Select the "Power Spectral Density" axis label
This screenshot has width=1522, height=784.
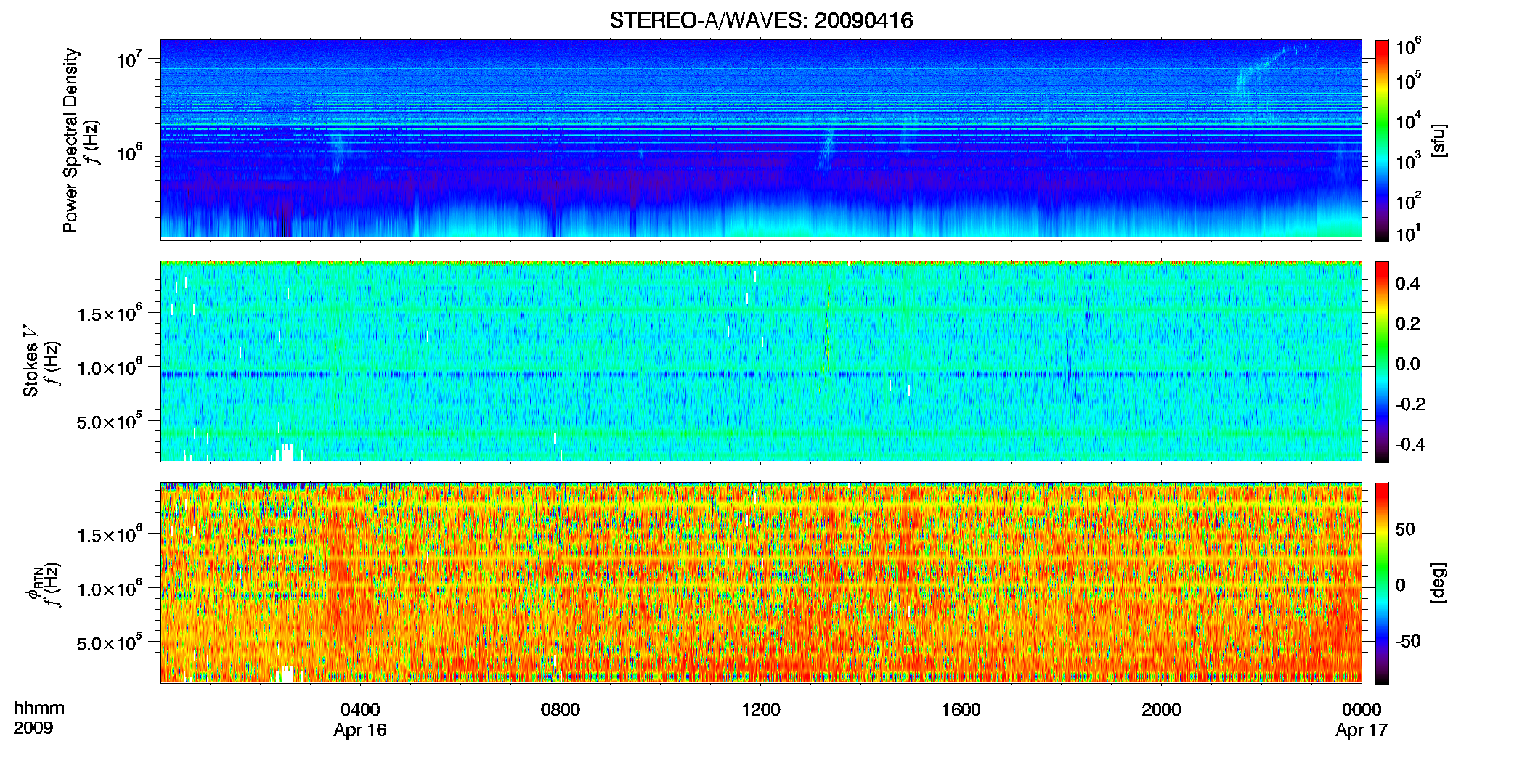(70, 140)
